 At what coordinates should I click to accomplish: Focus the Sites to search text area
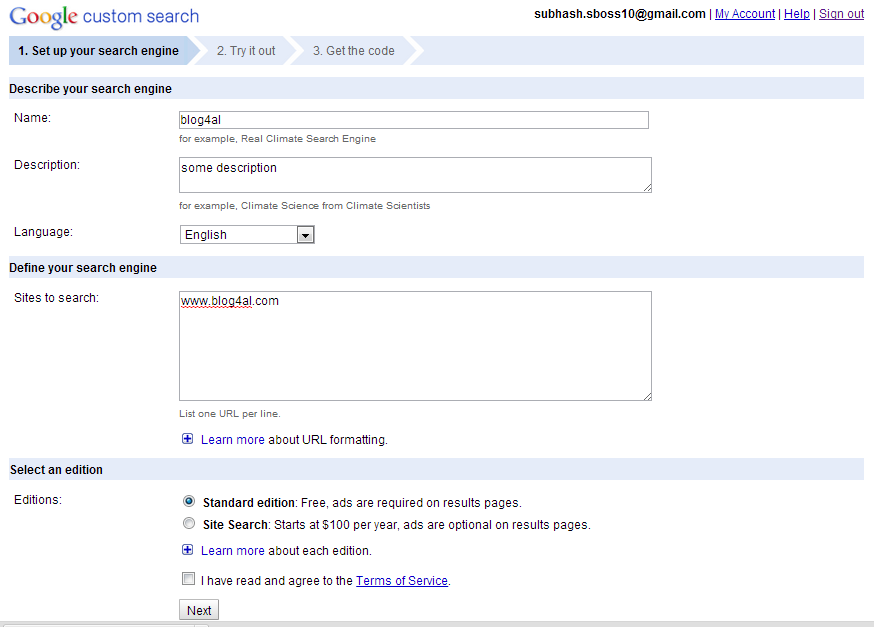pos(415,346)
